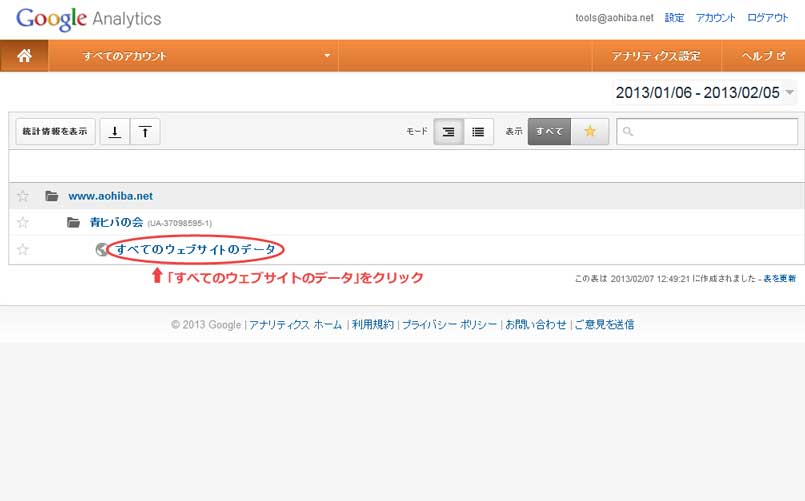Click the 表を更新 link
Screen dimensions: 805x501
[x=779, y=278]
